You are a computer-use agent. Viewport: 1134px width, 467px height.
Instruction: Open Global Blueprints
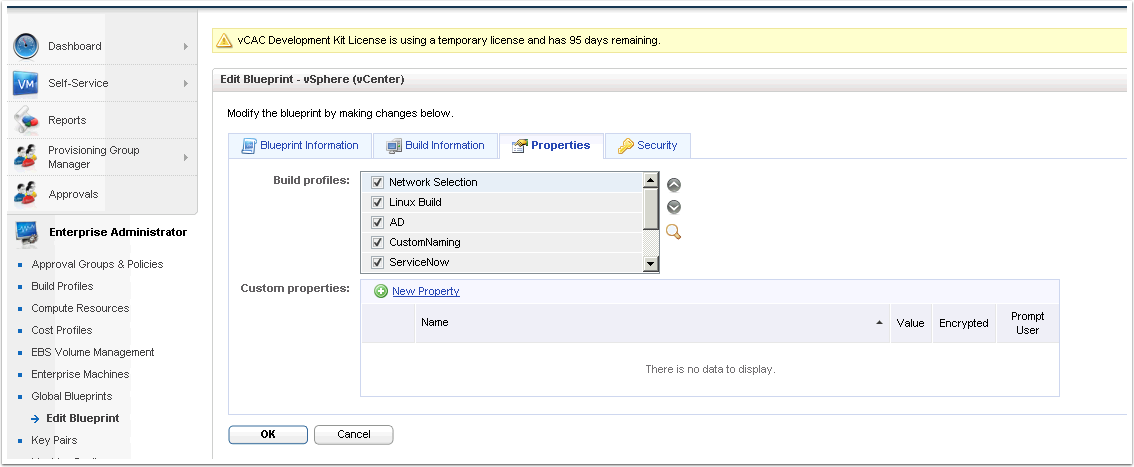(x=72, y=396)
